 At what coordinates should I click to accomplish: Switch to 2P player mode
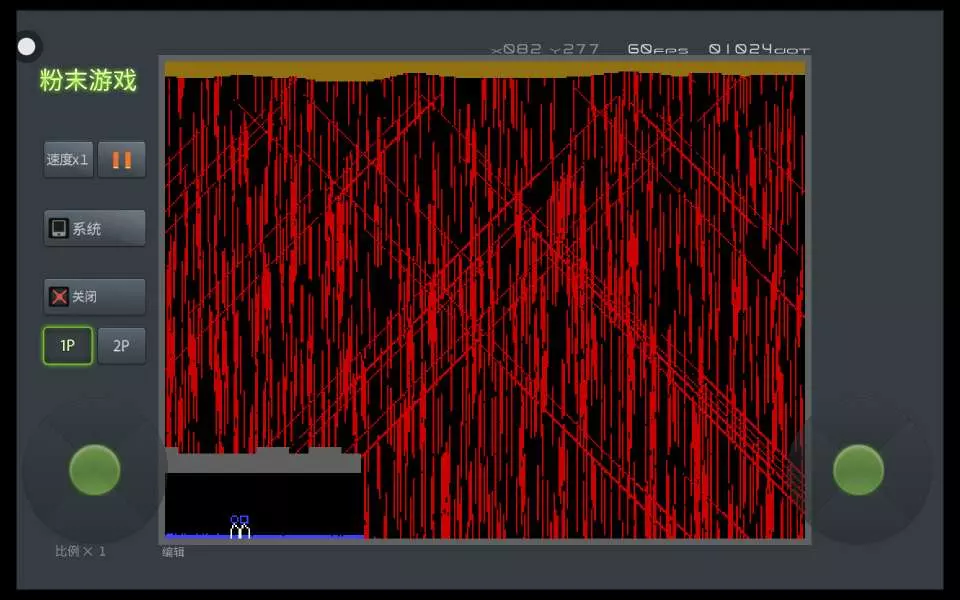(121, 346)
